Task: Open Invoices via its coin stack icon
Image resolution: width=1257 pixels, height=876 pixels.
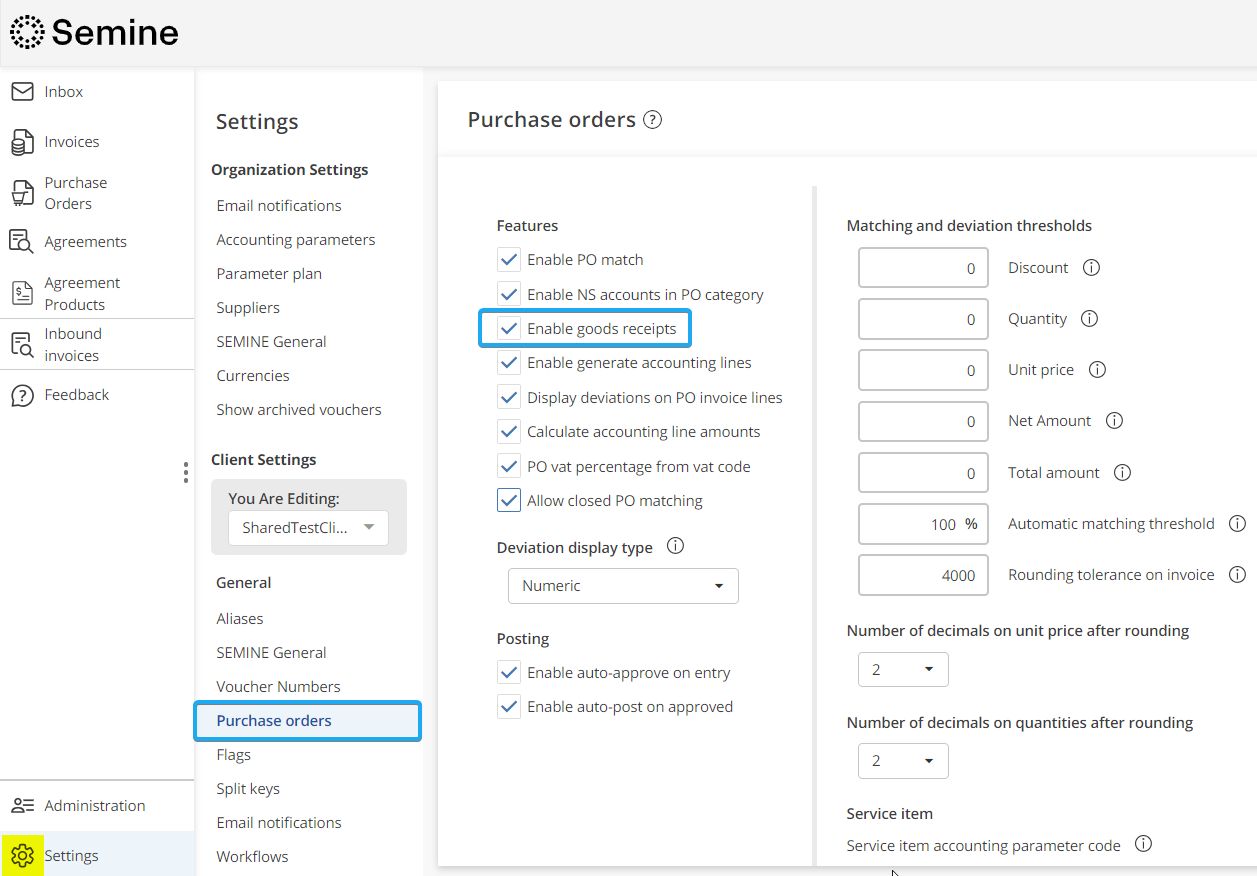Action: [x=22, y=142]
